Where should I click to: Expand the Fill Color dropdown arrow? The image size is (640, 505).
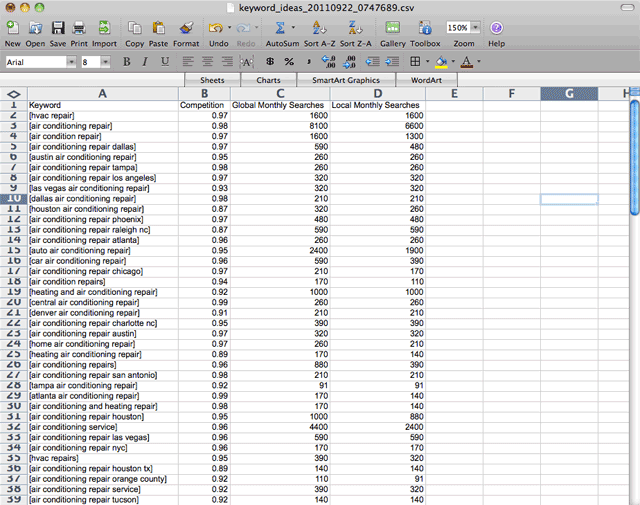453,62
